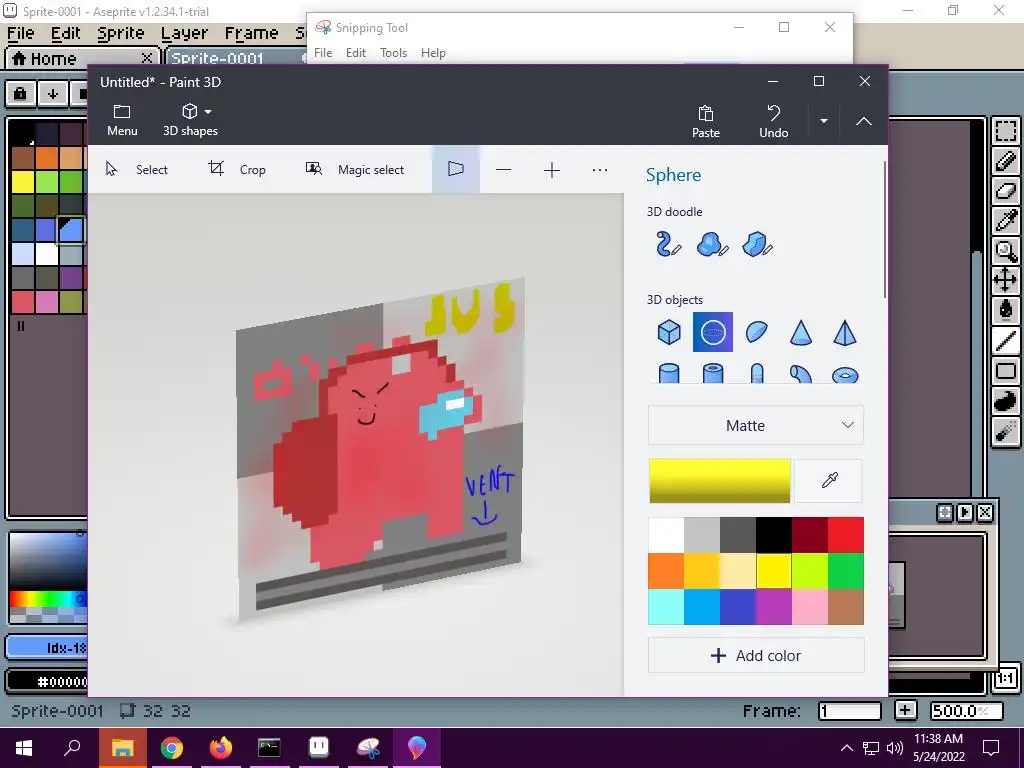Click the Select tool button
The height and width of the screenshot is (768, 1024).
[137, 170]
